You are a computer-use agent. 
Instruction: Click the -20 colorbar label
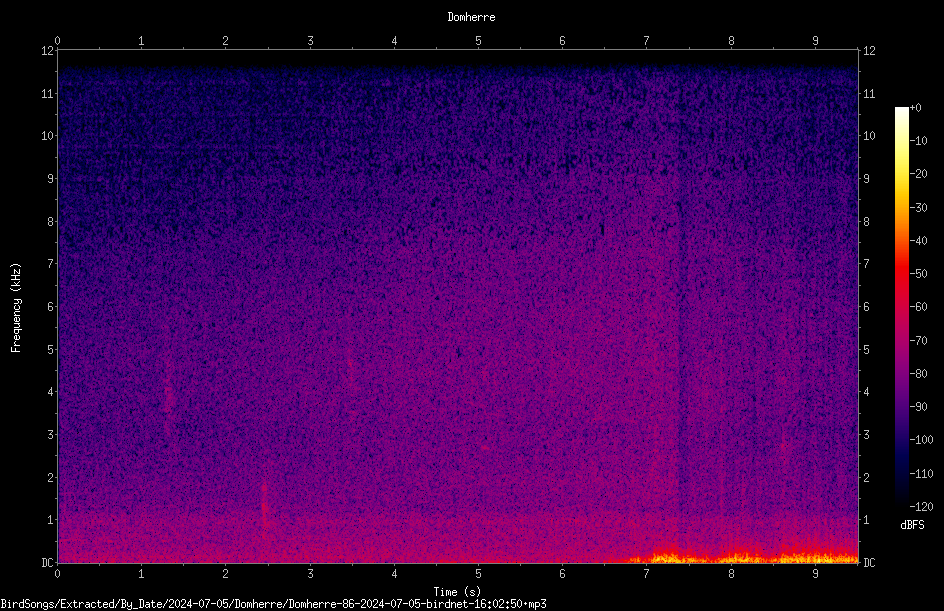(x=918, y=174)
